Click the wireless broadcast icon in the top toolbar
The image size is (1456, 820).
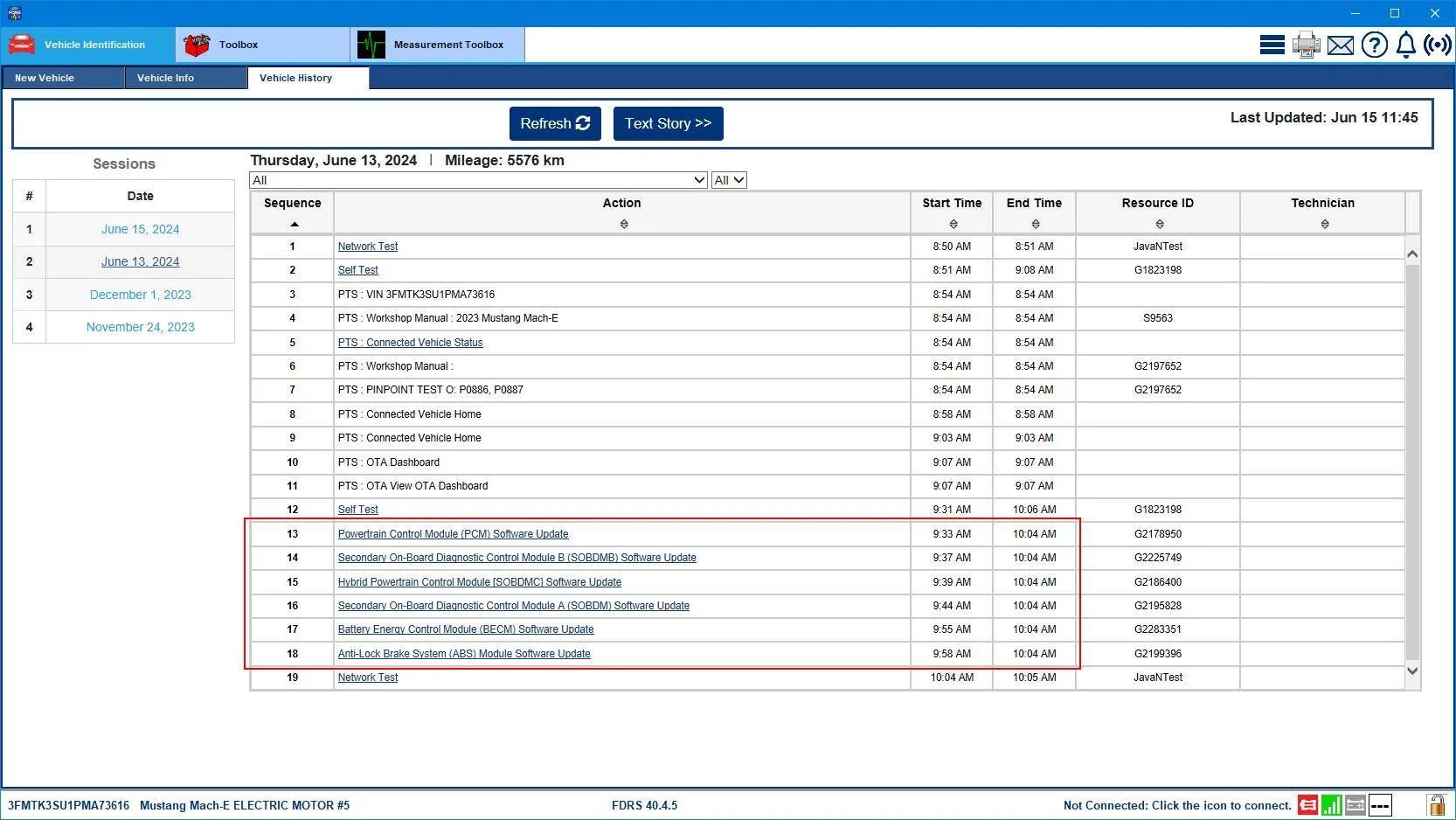point(1437,45)
